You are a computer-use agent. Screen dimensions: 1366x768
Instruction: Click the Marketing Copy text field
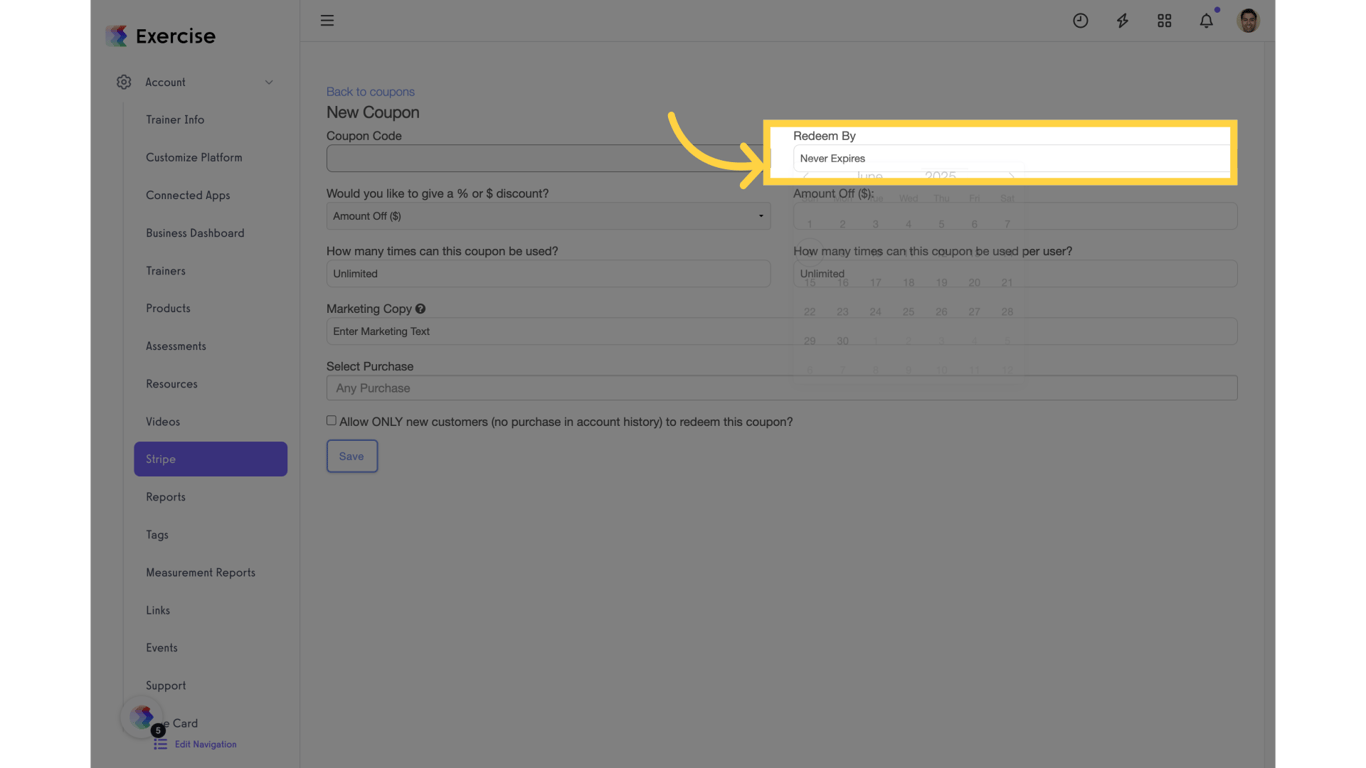click(x=782, y=331)
